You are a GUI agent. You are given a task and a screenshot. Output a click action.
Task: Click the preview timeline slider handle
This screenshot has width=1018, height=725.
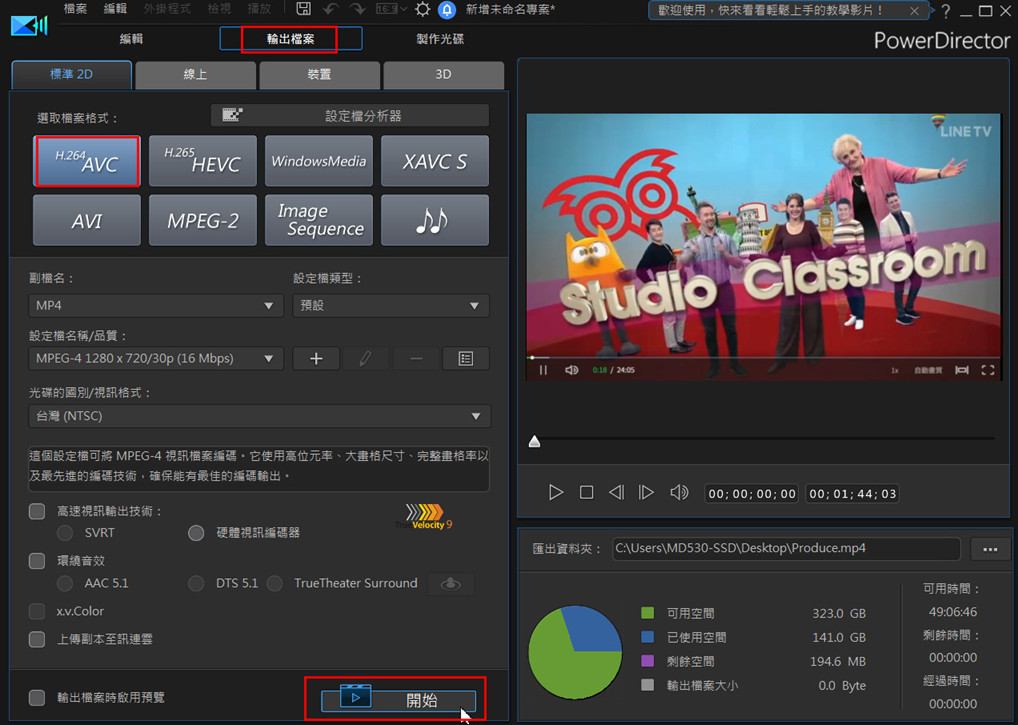click(x=534, y=441)
